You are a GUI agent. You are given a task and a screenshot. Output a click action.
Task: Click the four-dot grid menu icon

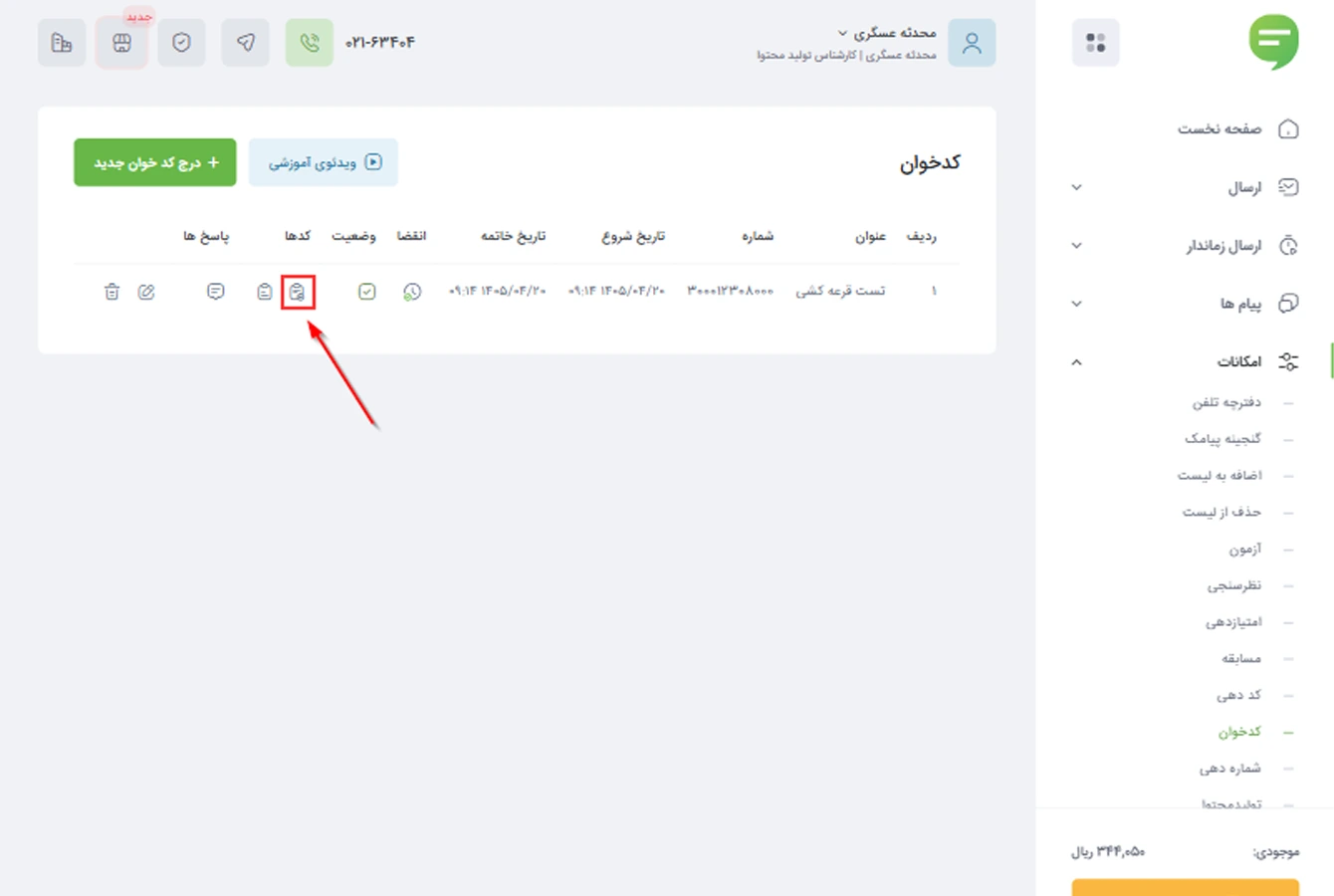tap(1095, 43)
